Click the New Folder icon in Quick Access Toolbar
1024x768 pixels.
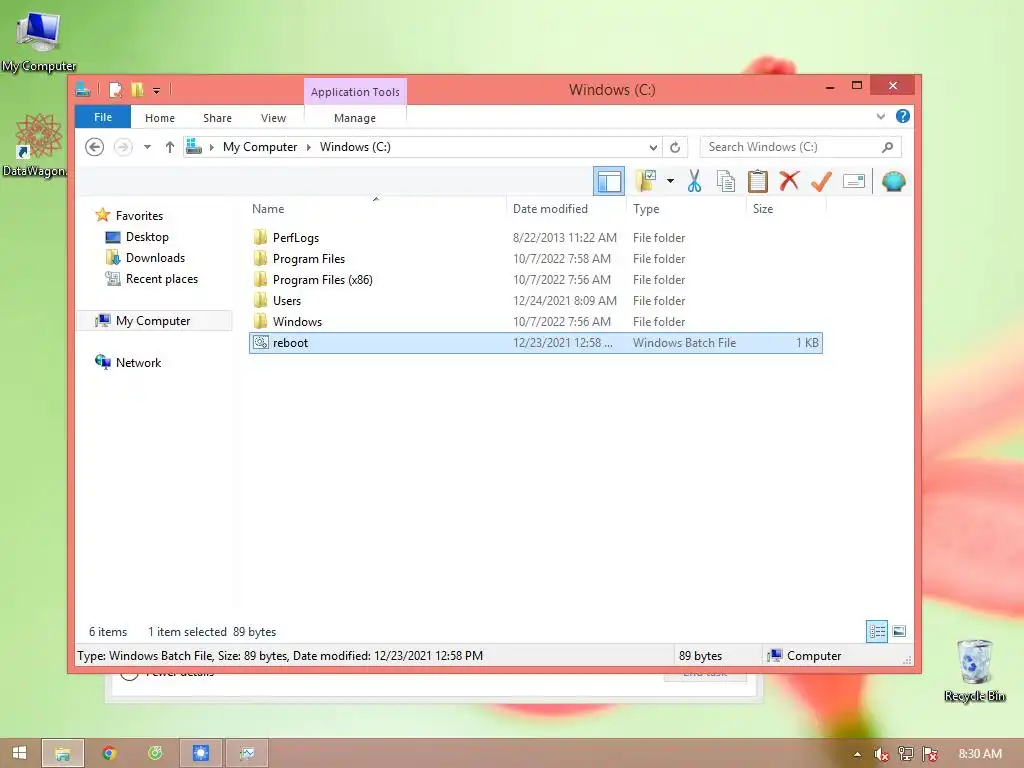[x=137, y=89]
